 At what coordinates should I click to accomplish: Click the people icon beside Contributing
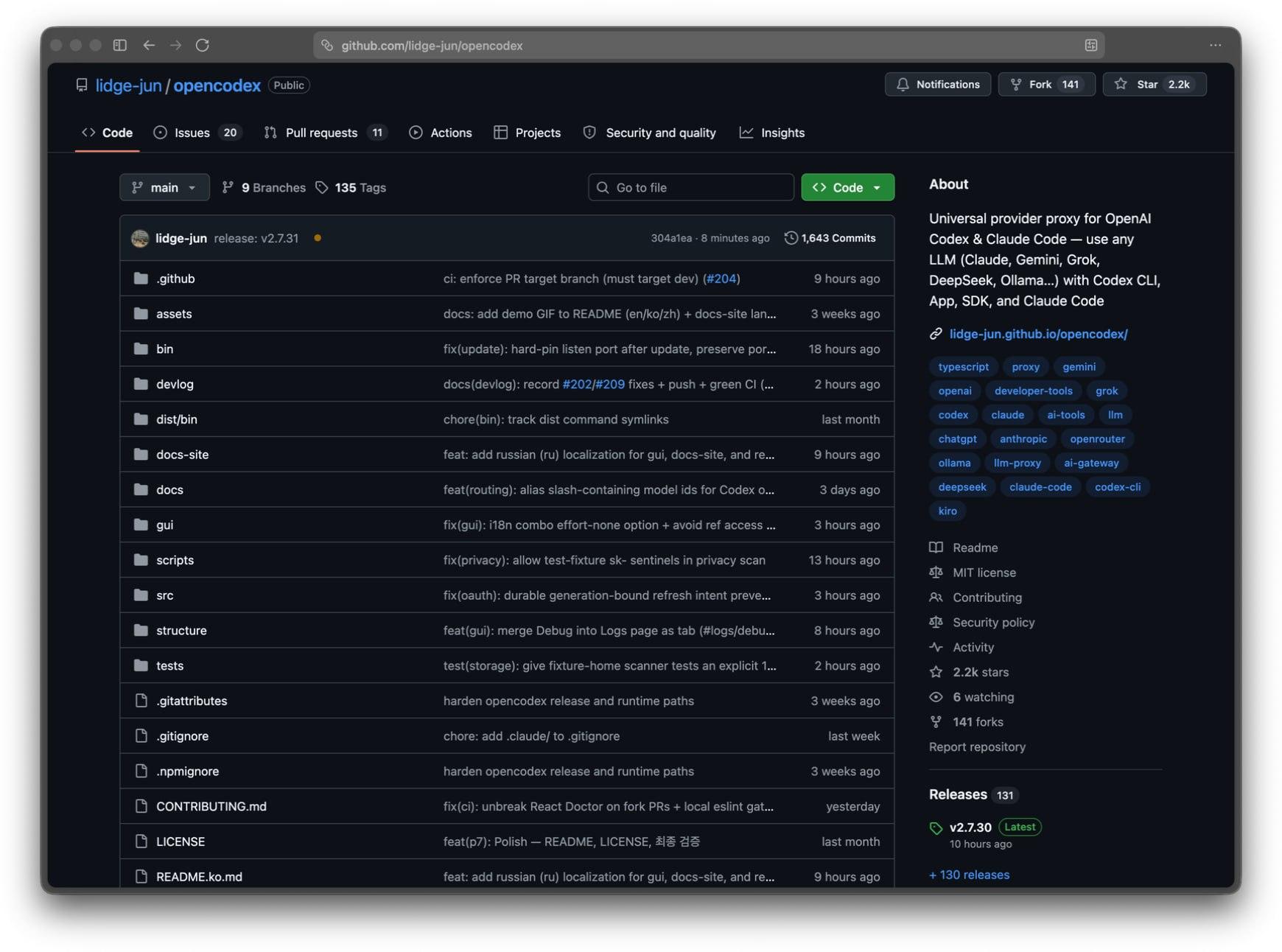(x=936, y=598)
